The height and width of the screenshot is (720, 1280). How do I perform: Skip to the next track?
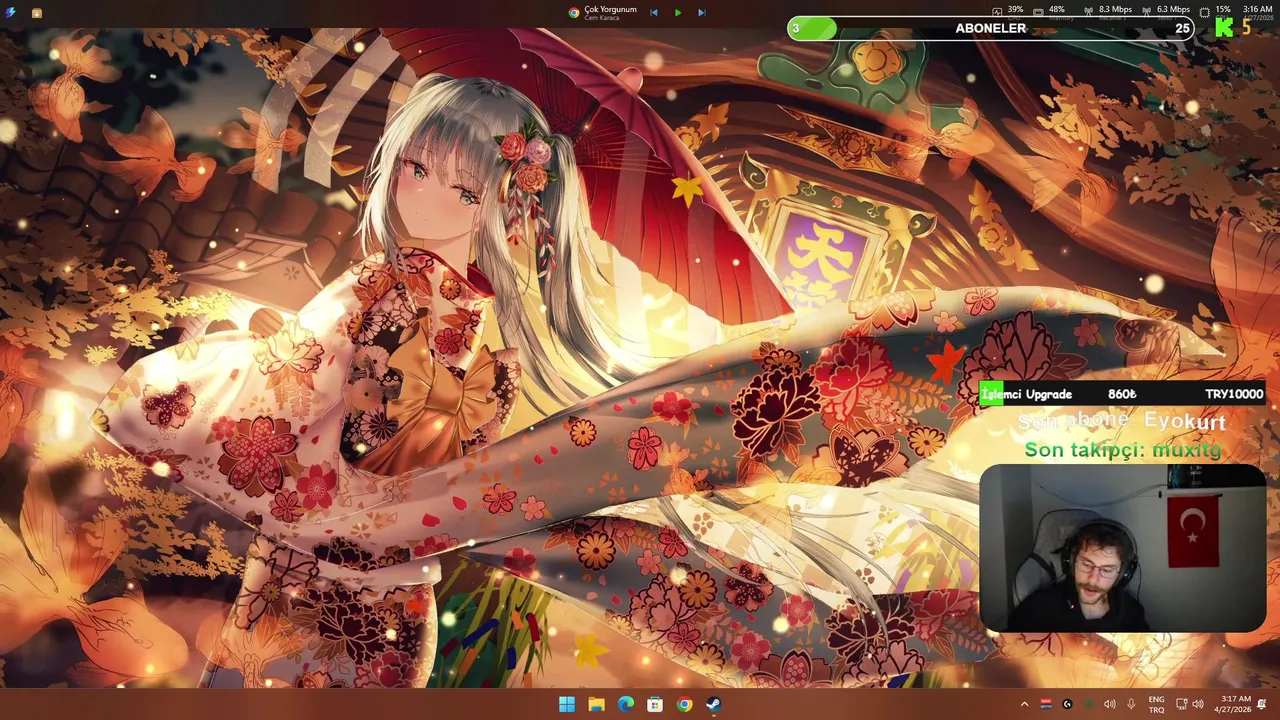pyautogui.click(x=701, y=13)
